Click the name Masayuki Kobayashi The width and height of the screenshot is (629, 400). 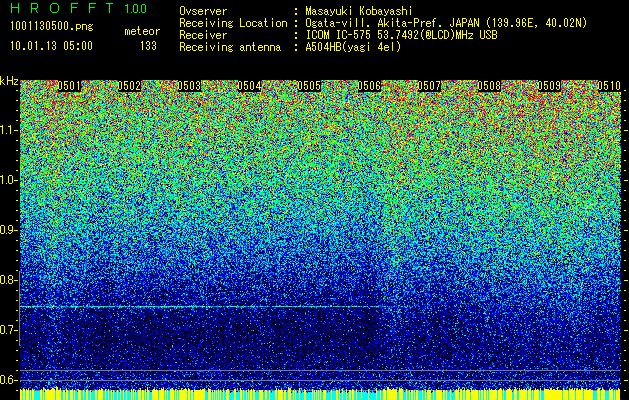pos(359,11)
